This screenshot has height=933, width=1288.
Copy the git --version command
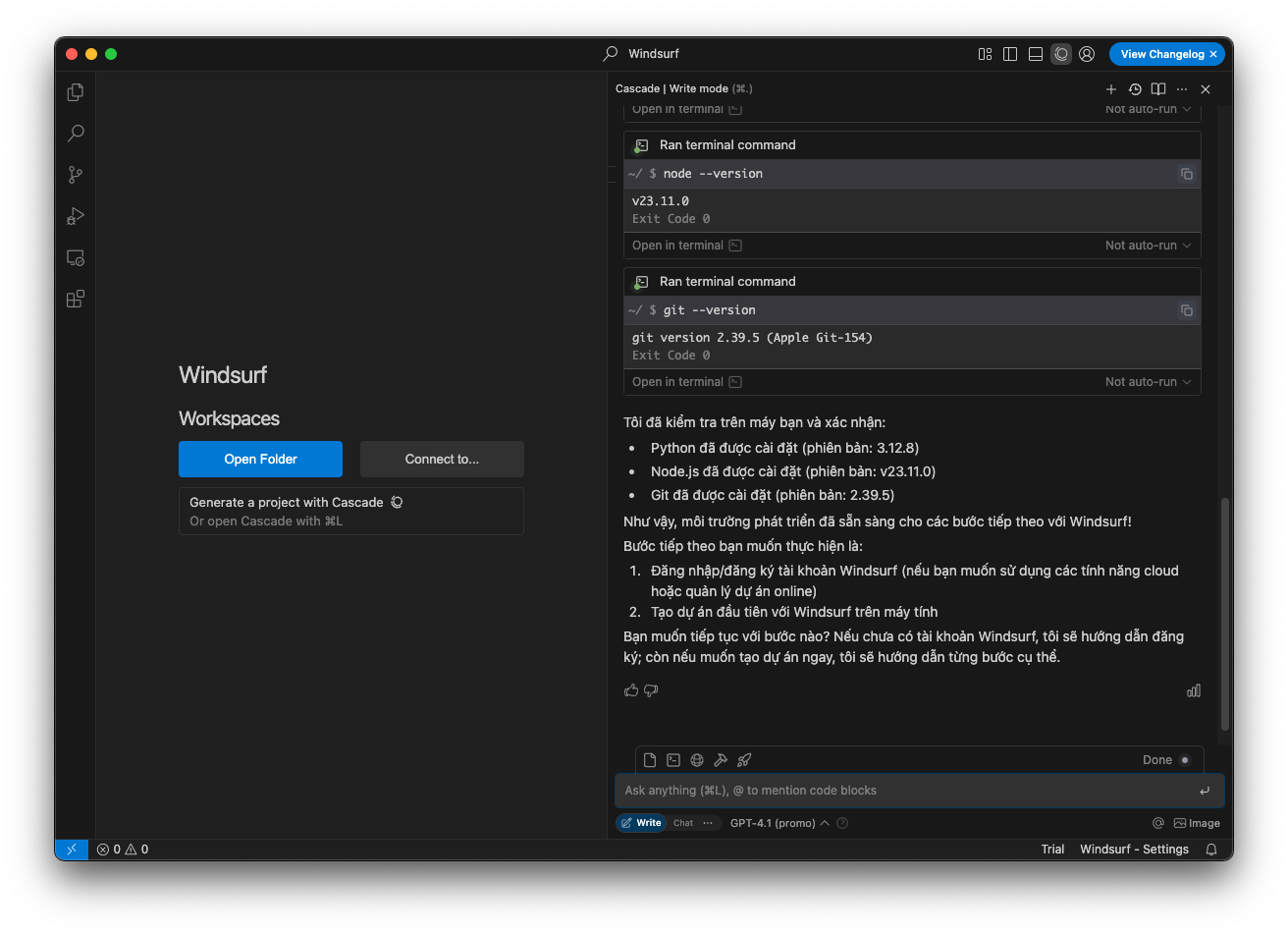point(1187,310)
